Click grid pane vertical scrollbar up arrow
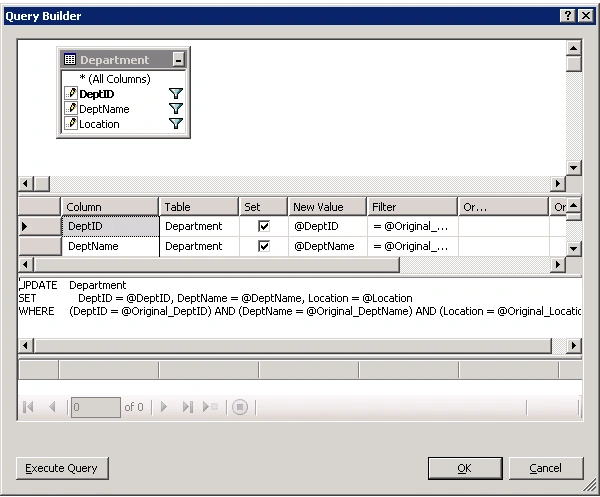Screen dimensions: 600x497 [574, 205]
